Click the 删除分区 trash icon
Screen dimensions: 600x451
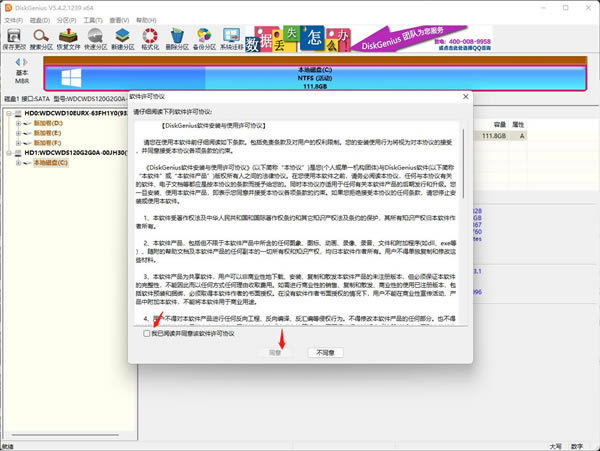pos(177,39)
